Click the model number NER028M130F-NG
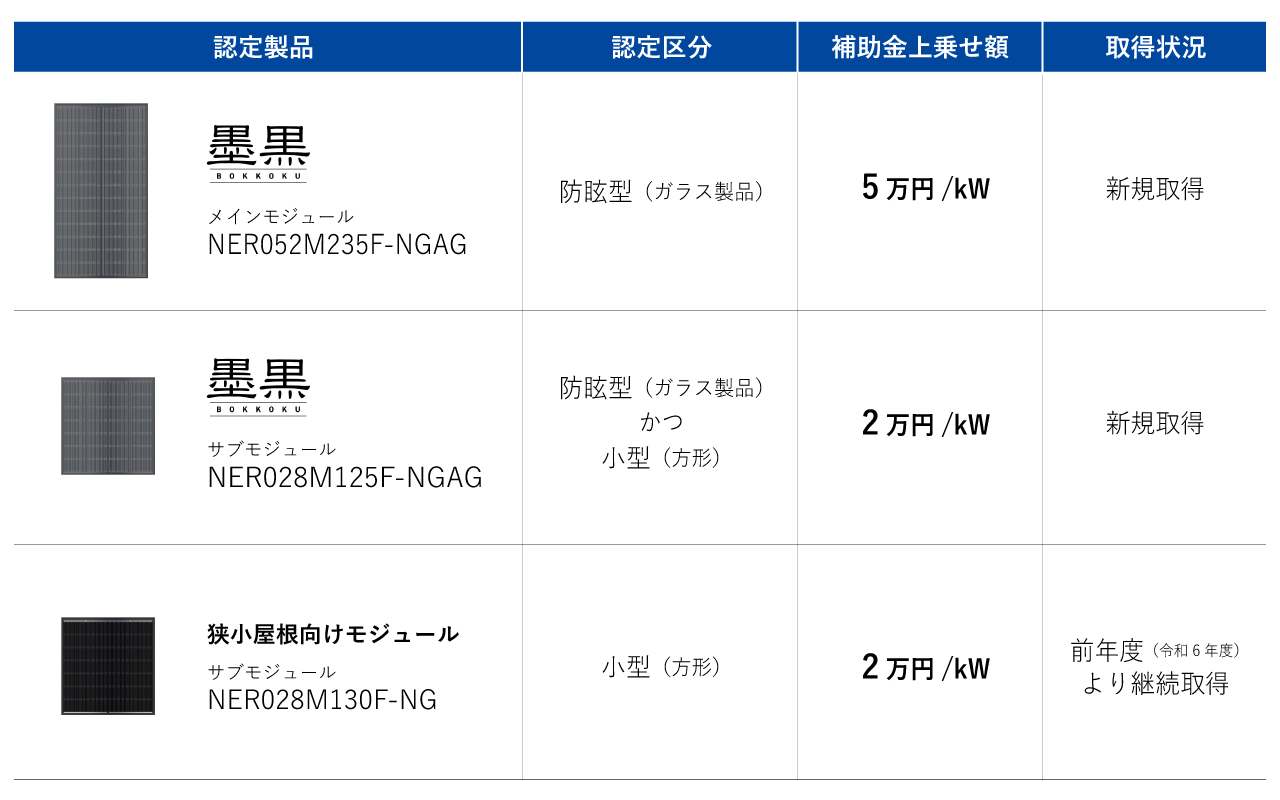Screen dimensions: 1280x800 [322, 700]
